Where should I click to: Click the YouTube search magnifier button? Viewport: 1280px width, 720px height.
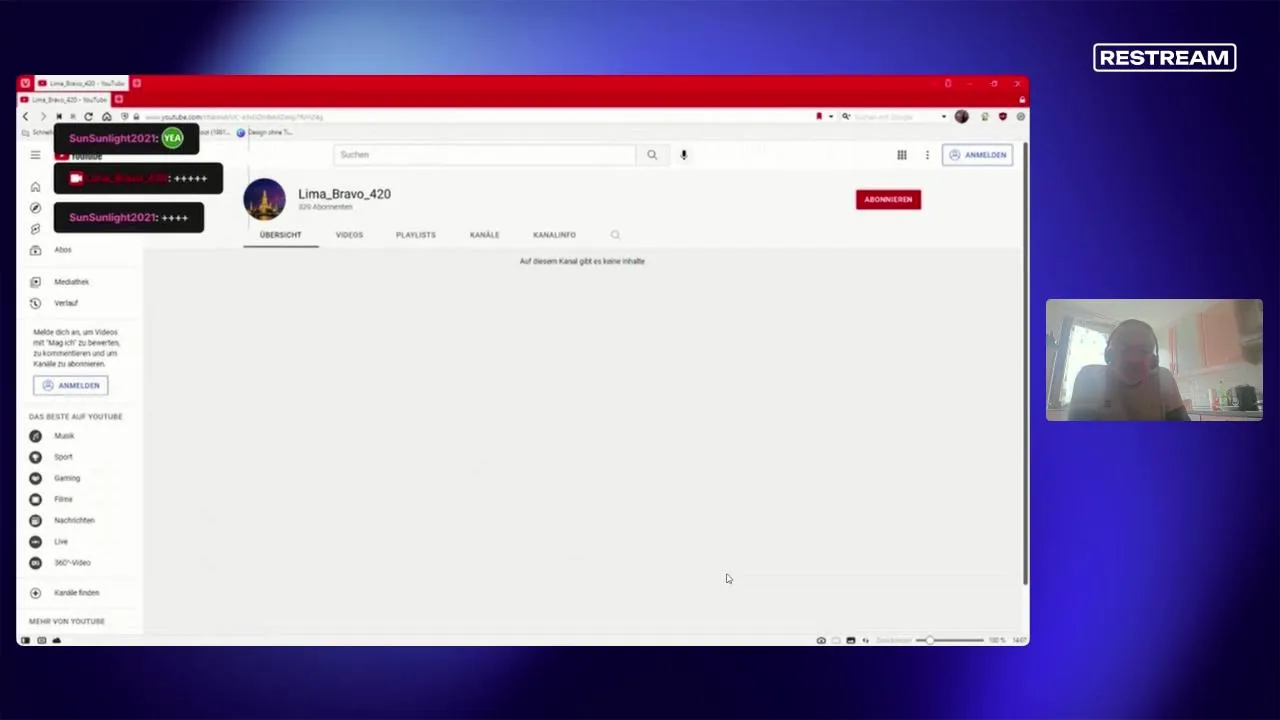(x=652, y=155)
